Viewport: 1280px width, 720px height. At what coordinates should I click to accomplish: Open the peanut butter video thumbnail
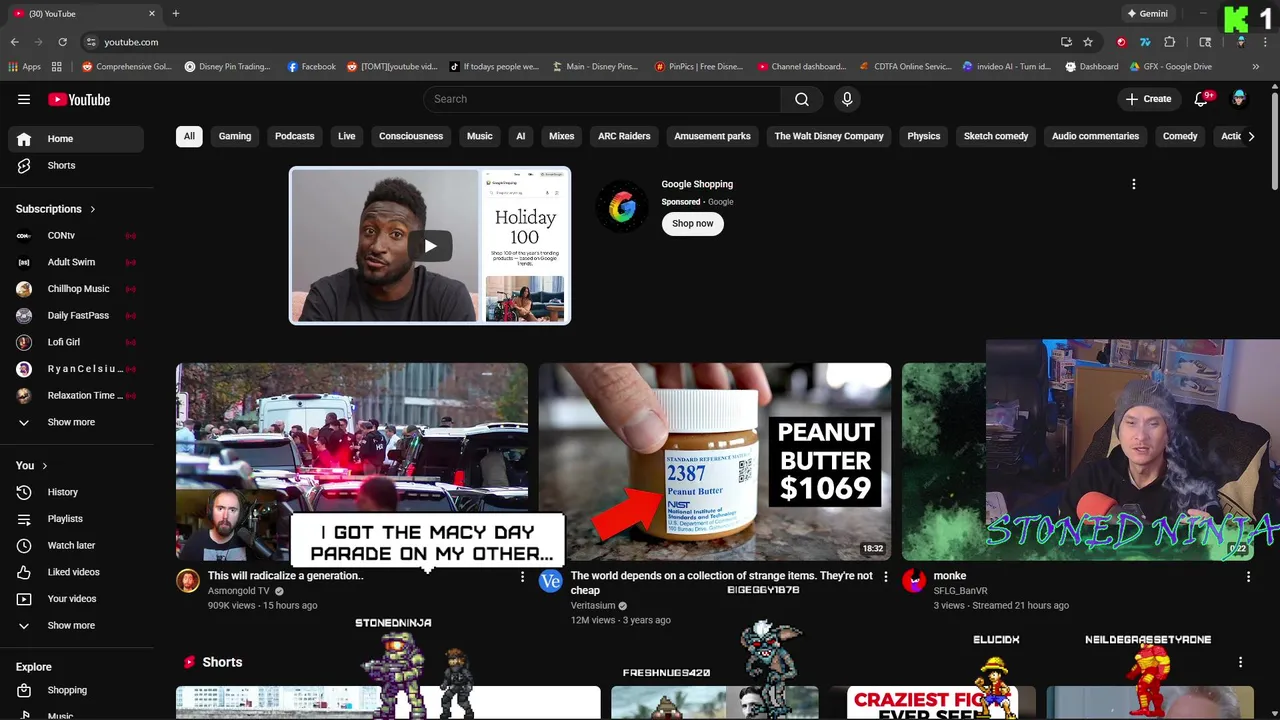coord(715,461)
